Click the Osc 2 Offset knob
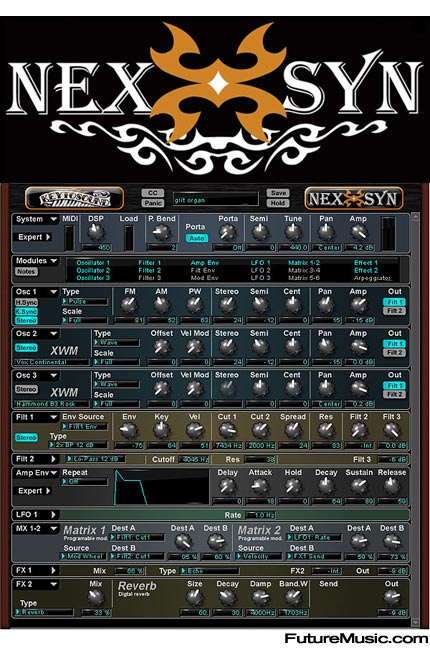Image resolution: width=430 pixels, height=658 pixels. [x=162, y=347]
